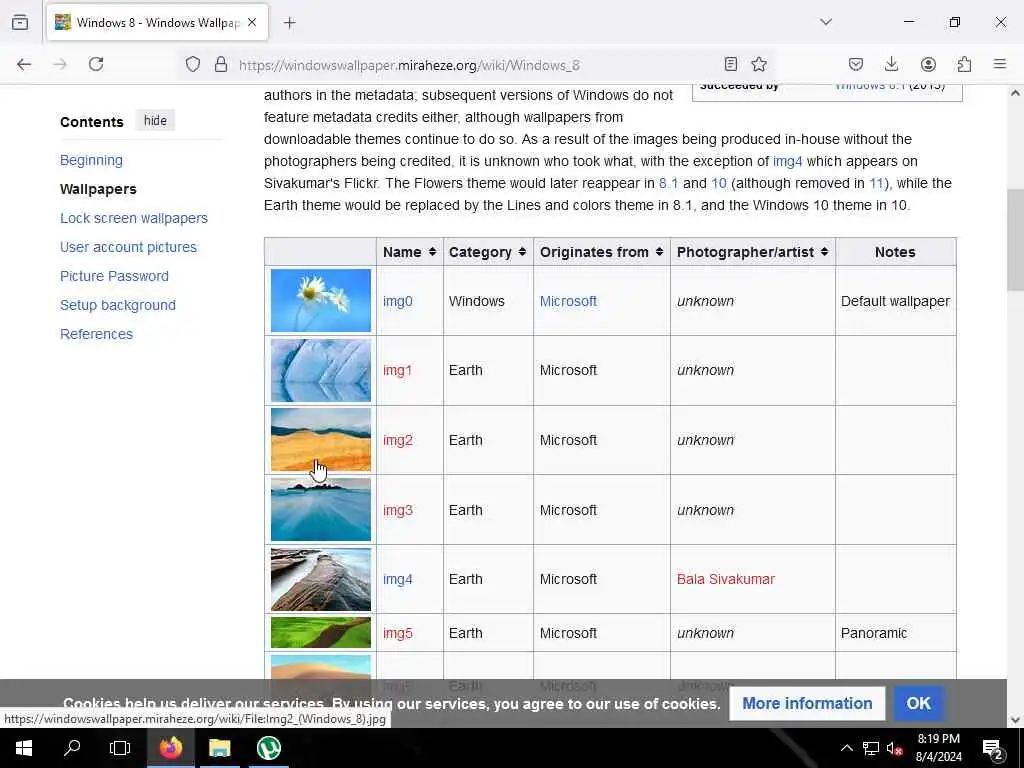This screenshot has height=768, width=1024.
Task: Open Bala Sivakumar photographer link
Action: [726, 579]
